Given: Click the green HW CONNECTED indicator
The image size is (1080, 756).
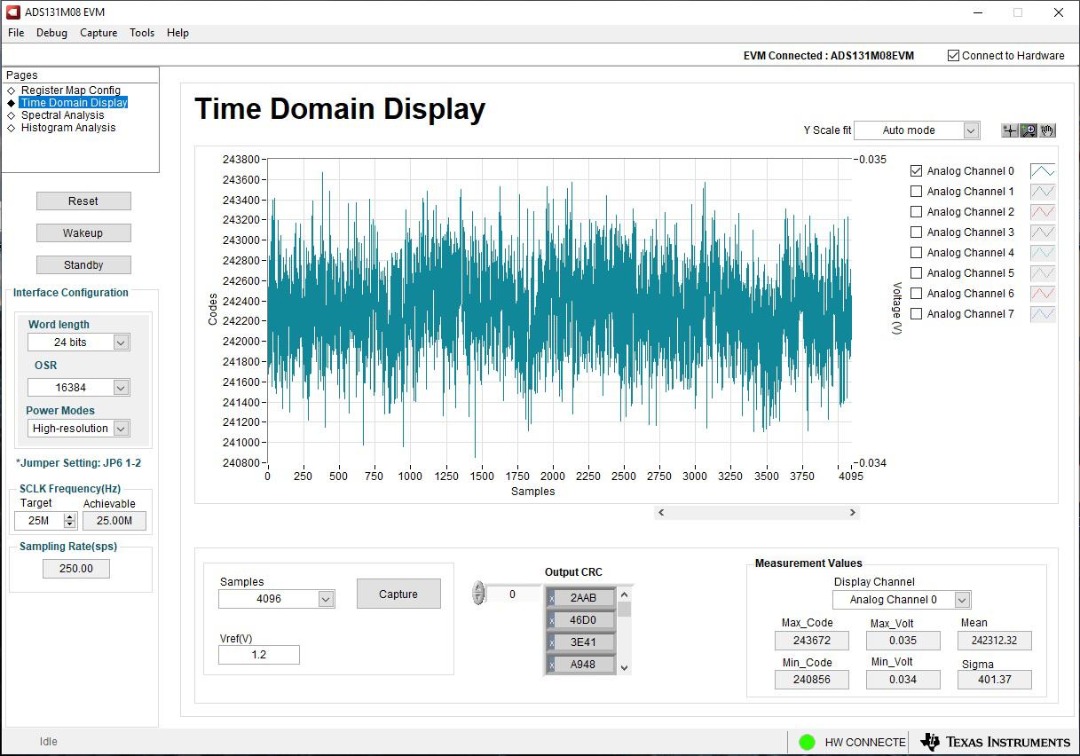Looking at the screenshot, I should 806,741.
